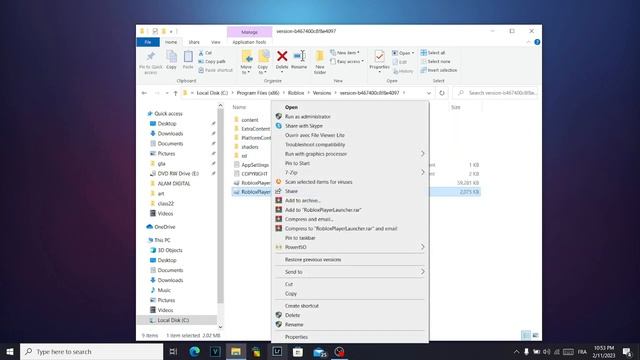Click Paste shortcut in ribbon

(x=216, y=70)
